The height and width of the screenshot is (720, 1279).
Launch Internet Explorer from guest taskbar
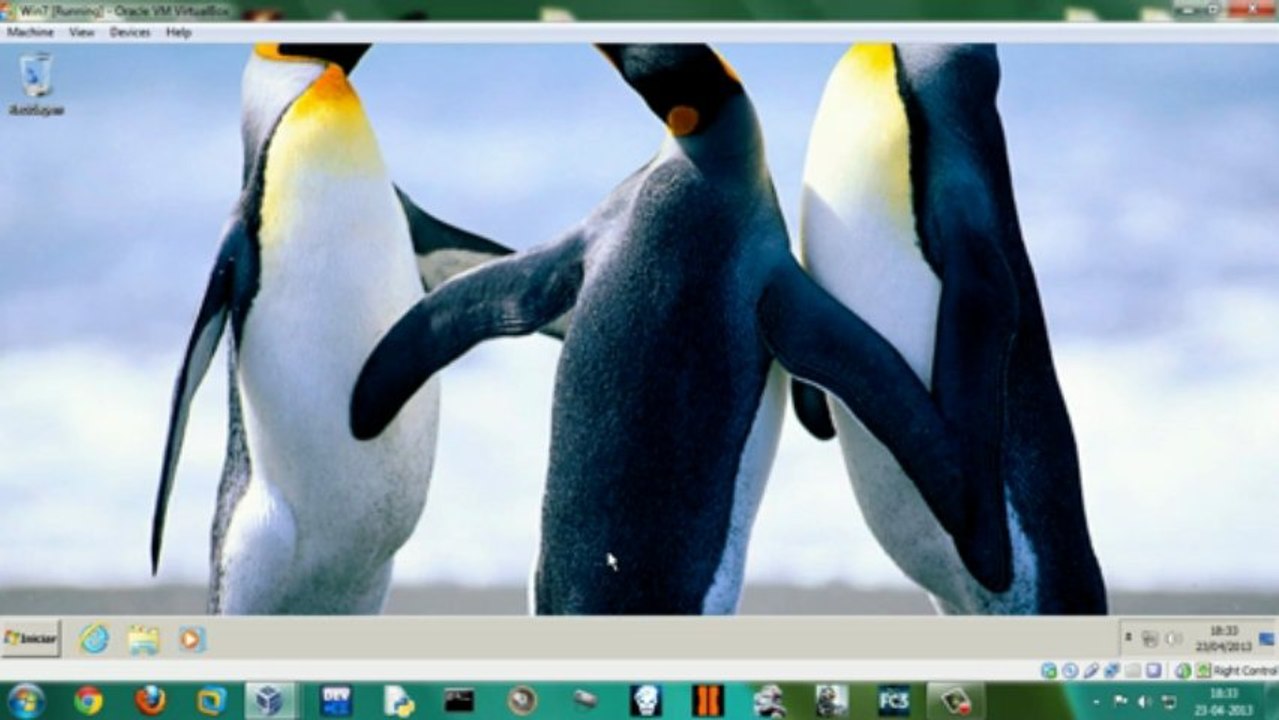coord(95,638)
